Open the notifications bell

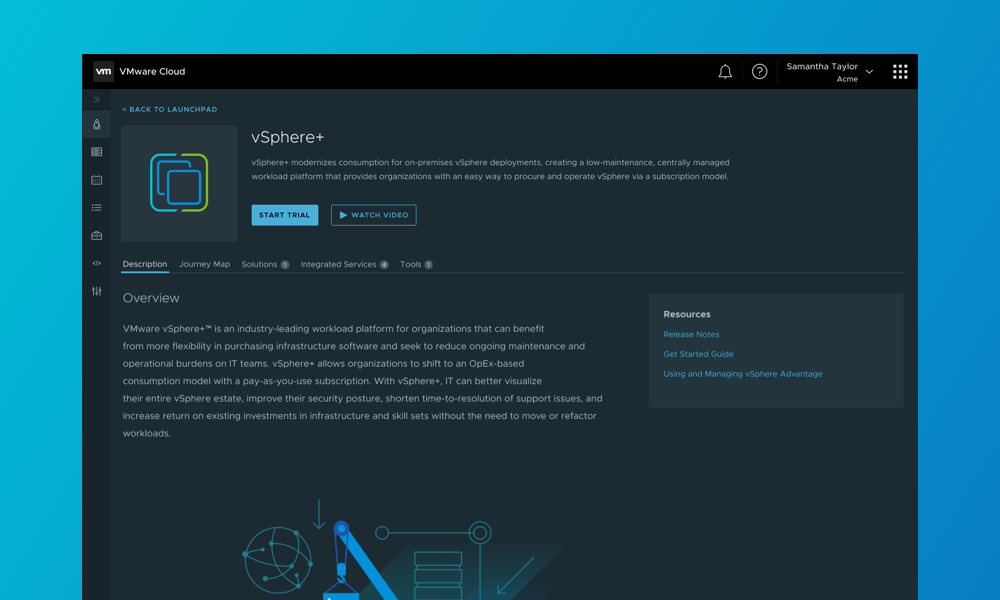(725, 71)
